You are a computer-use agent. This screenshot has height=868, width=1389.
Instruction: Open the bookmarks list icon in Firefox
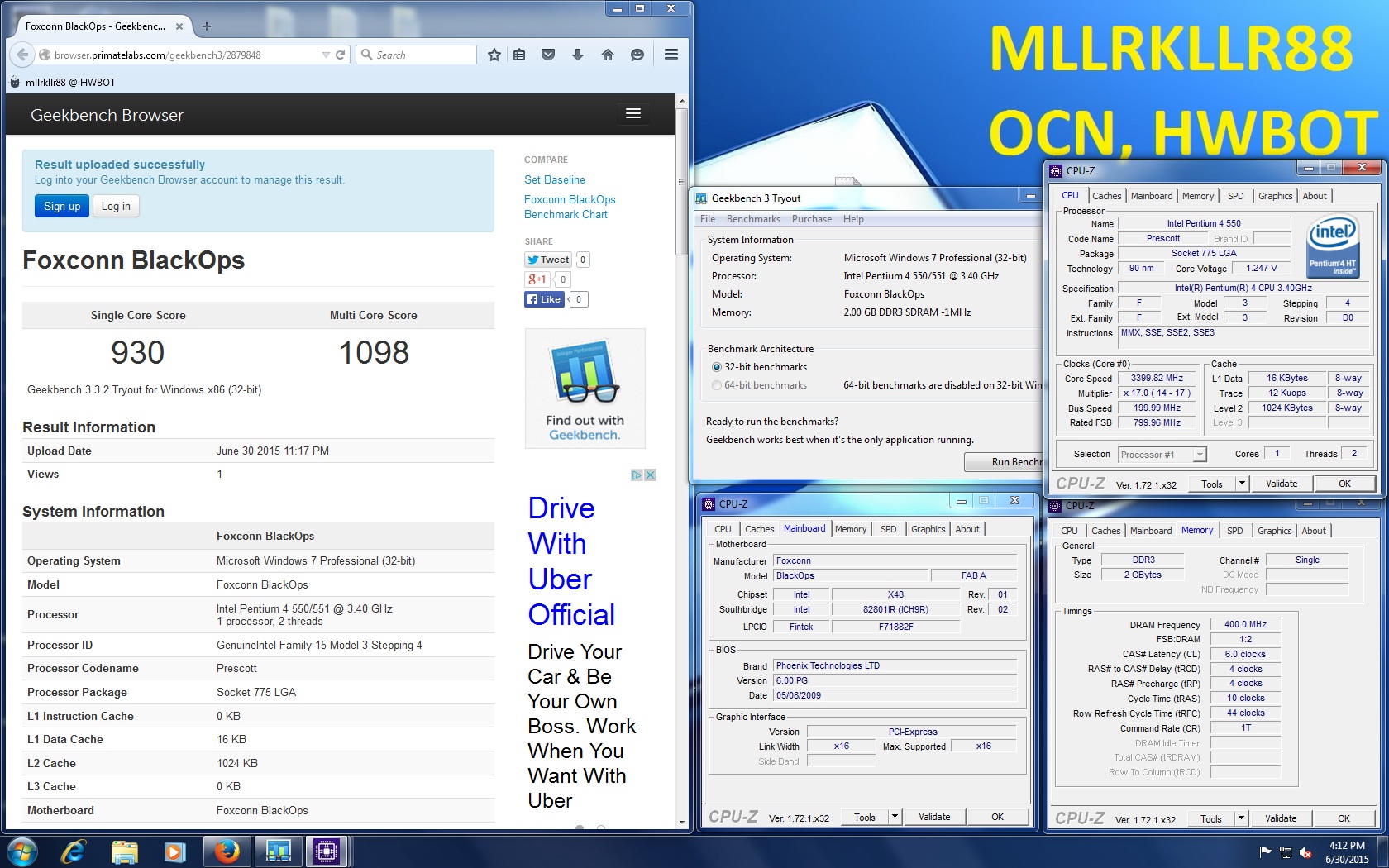pyautogui.click(x=519, y=55)
